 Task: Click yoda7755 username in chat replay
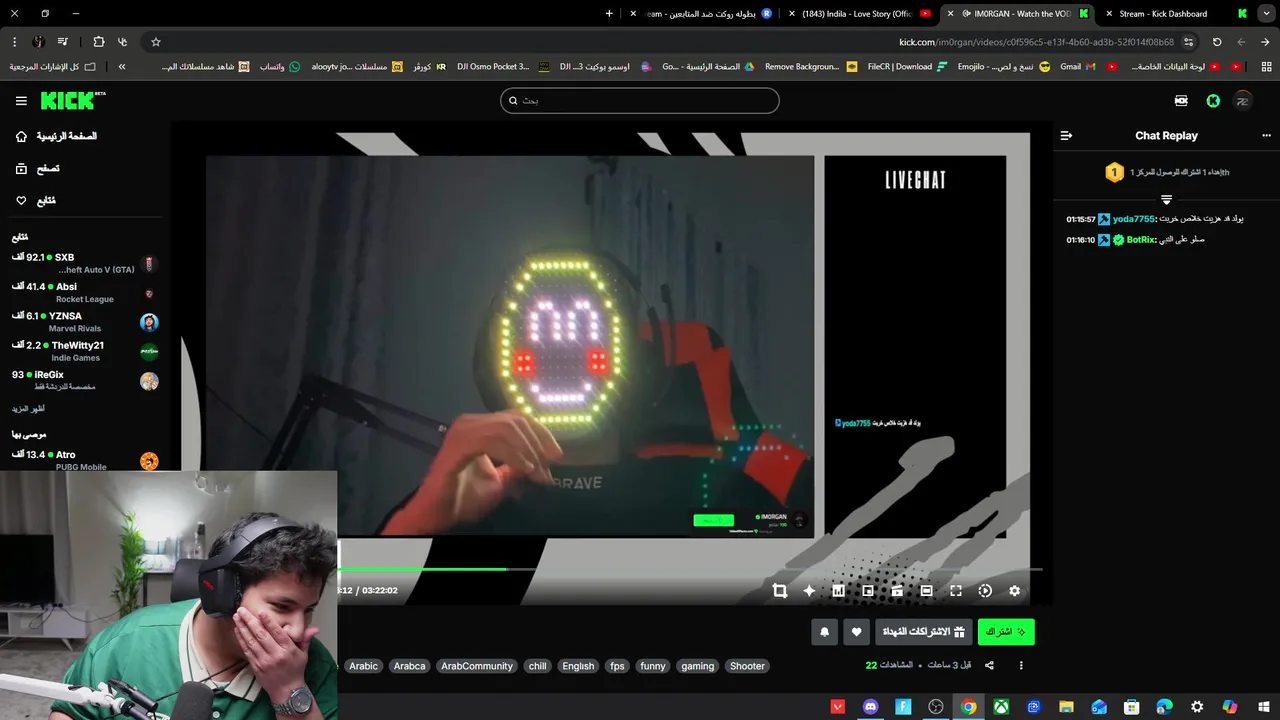click(x=1134, y=219)
